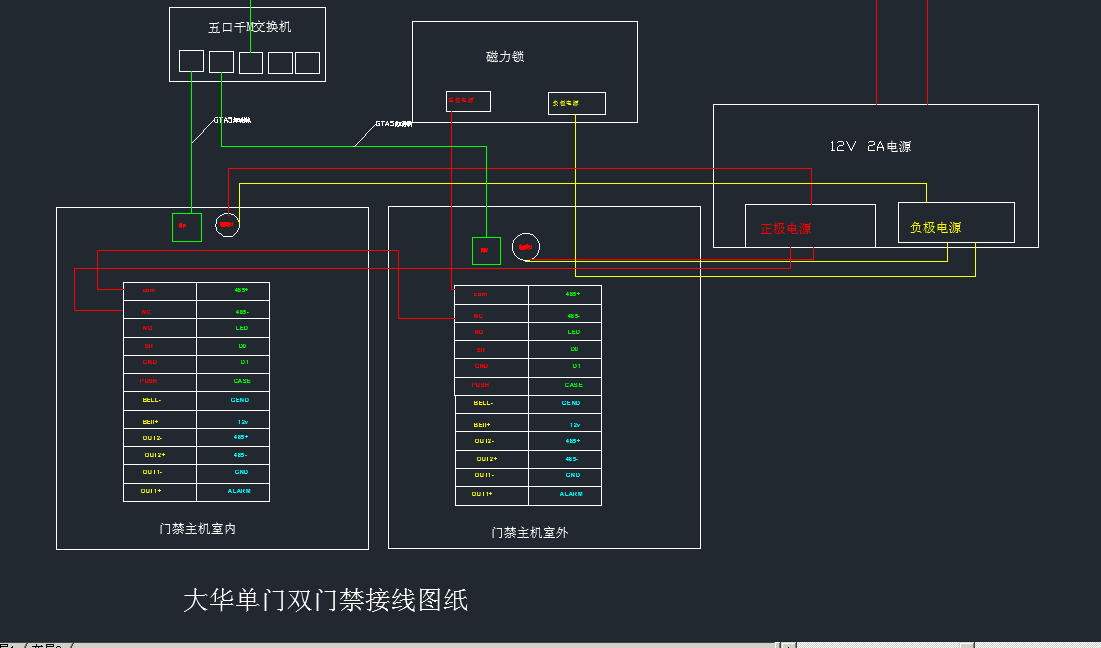Click the NC cell in the 室内 terminal table
This screenshot has width=1101, height=648.
tap(159, 309)
